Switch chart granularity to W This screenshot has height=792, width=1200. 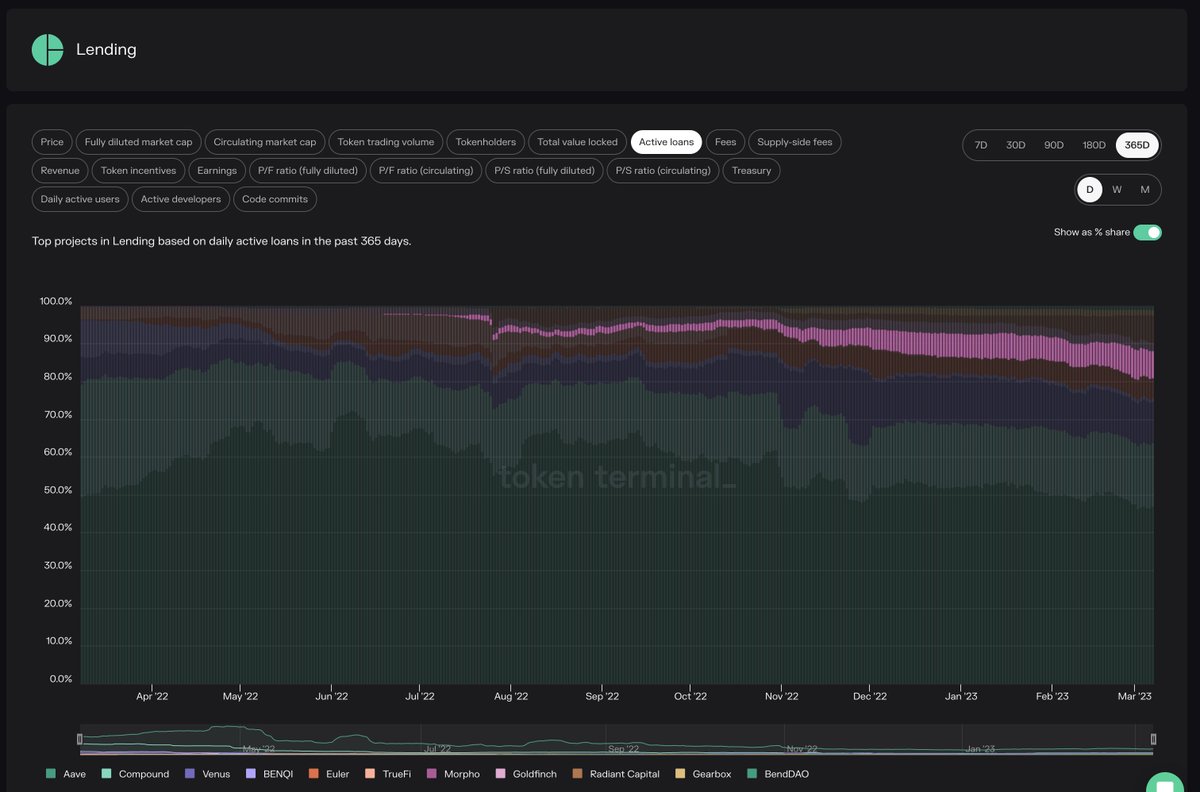pos(1116,188)
